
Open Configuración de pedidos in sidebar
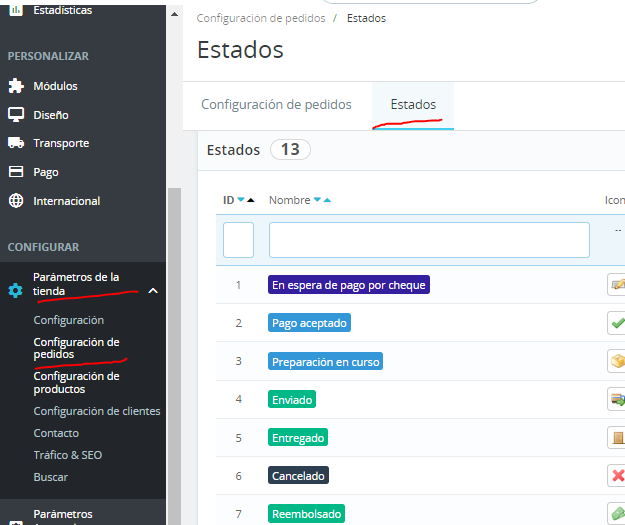coord(77,348)
